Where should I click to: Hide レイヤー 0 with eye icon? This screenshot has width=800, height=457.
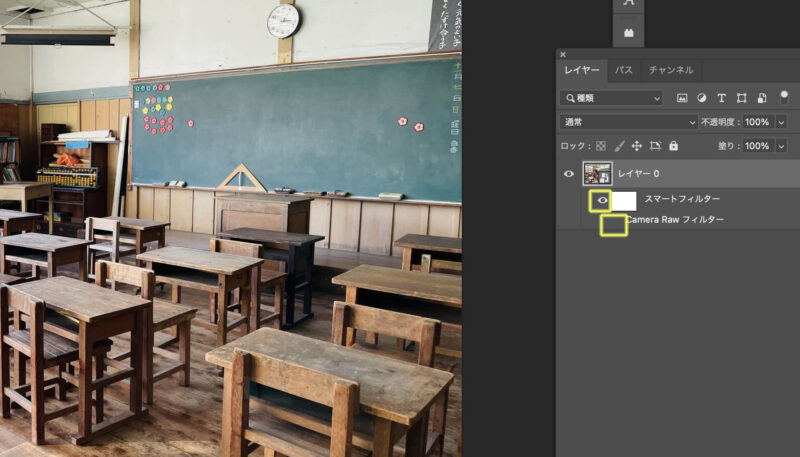tap(568, 174)
